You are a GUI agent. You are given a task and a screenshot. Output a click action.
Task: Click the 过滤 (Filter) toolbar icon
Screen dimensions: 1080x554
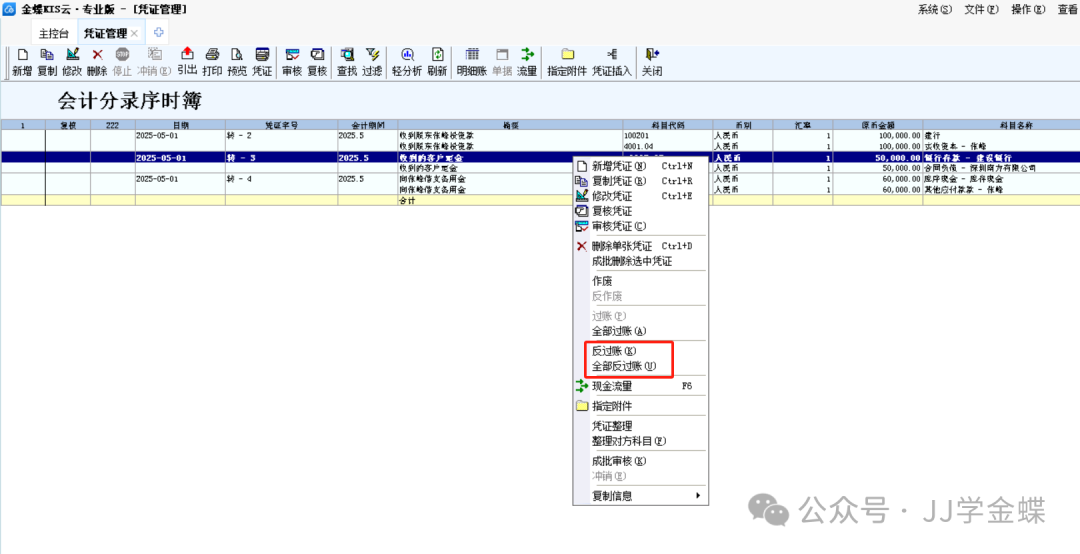372,61
